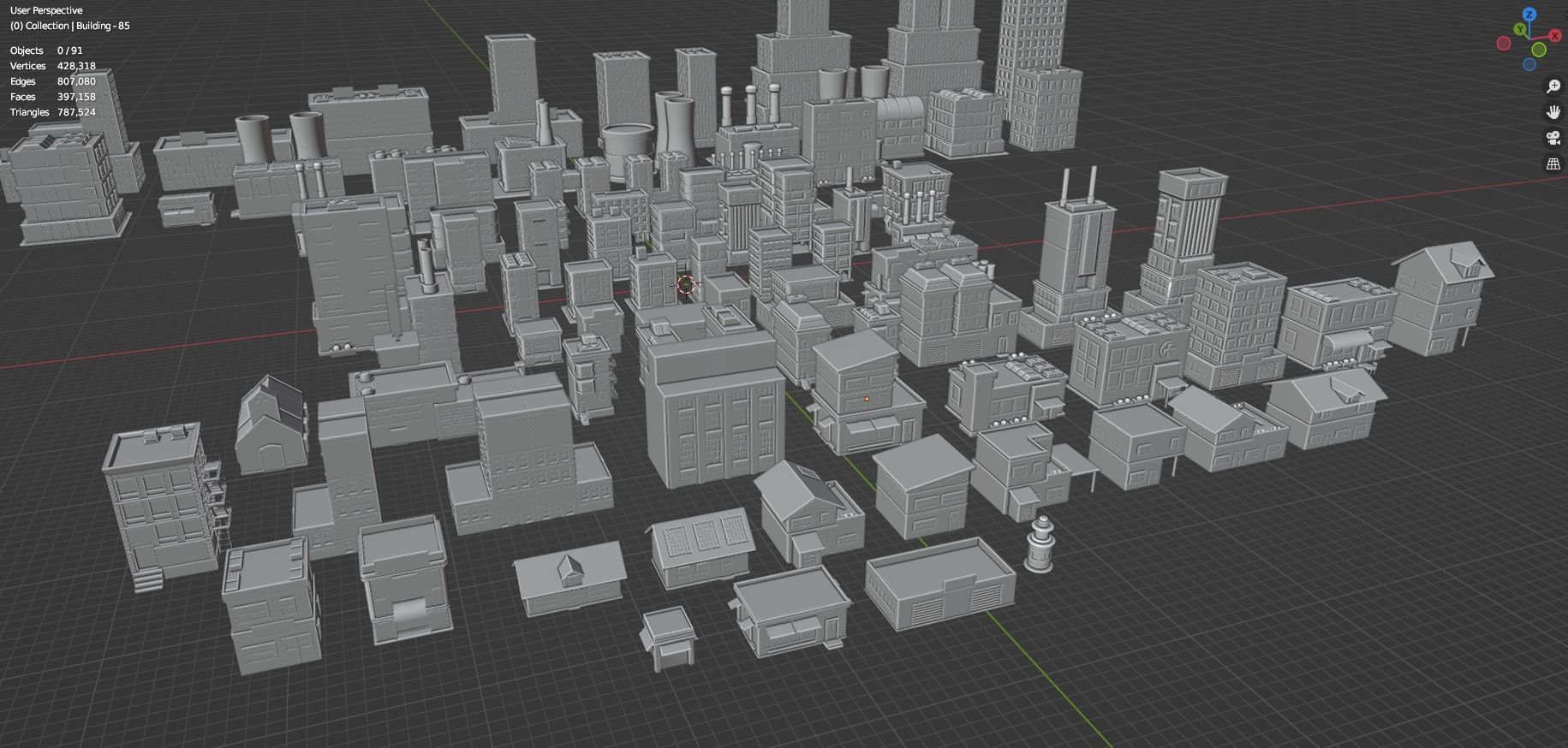This screenshot has height=748, width=1568.
Task: Click the unlabeled red negative X gizmo handle
Action: click(1504, 43)
